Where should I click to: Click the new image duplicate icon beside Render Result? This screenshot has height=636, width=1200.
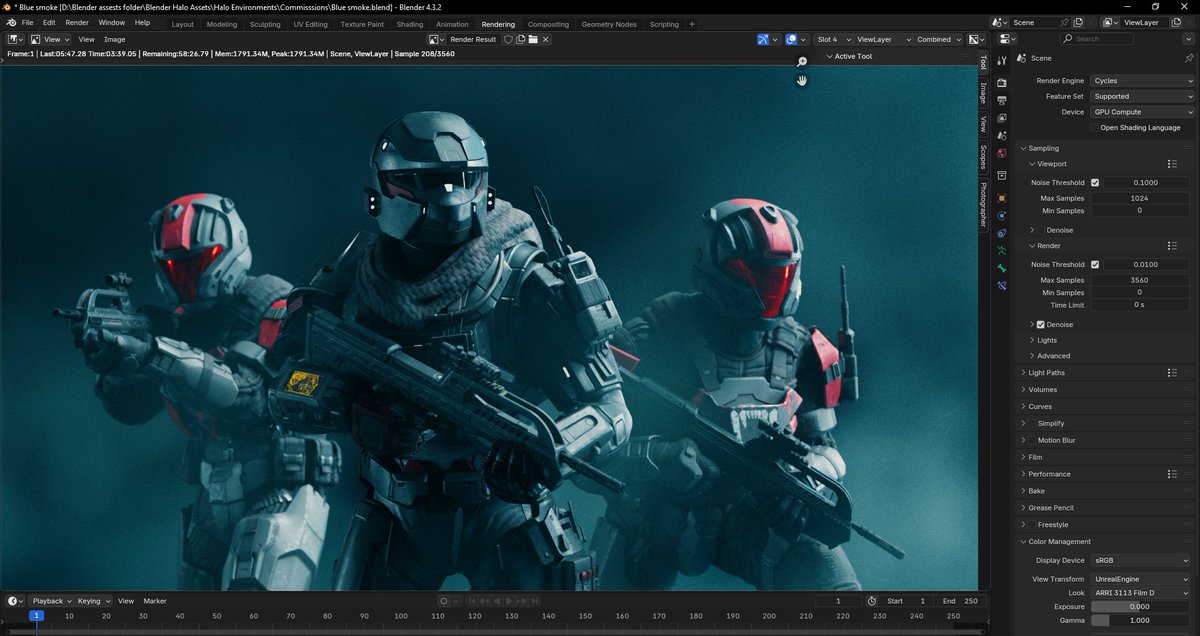click(521, 39)
